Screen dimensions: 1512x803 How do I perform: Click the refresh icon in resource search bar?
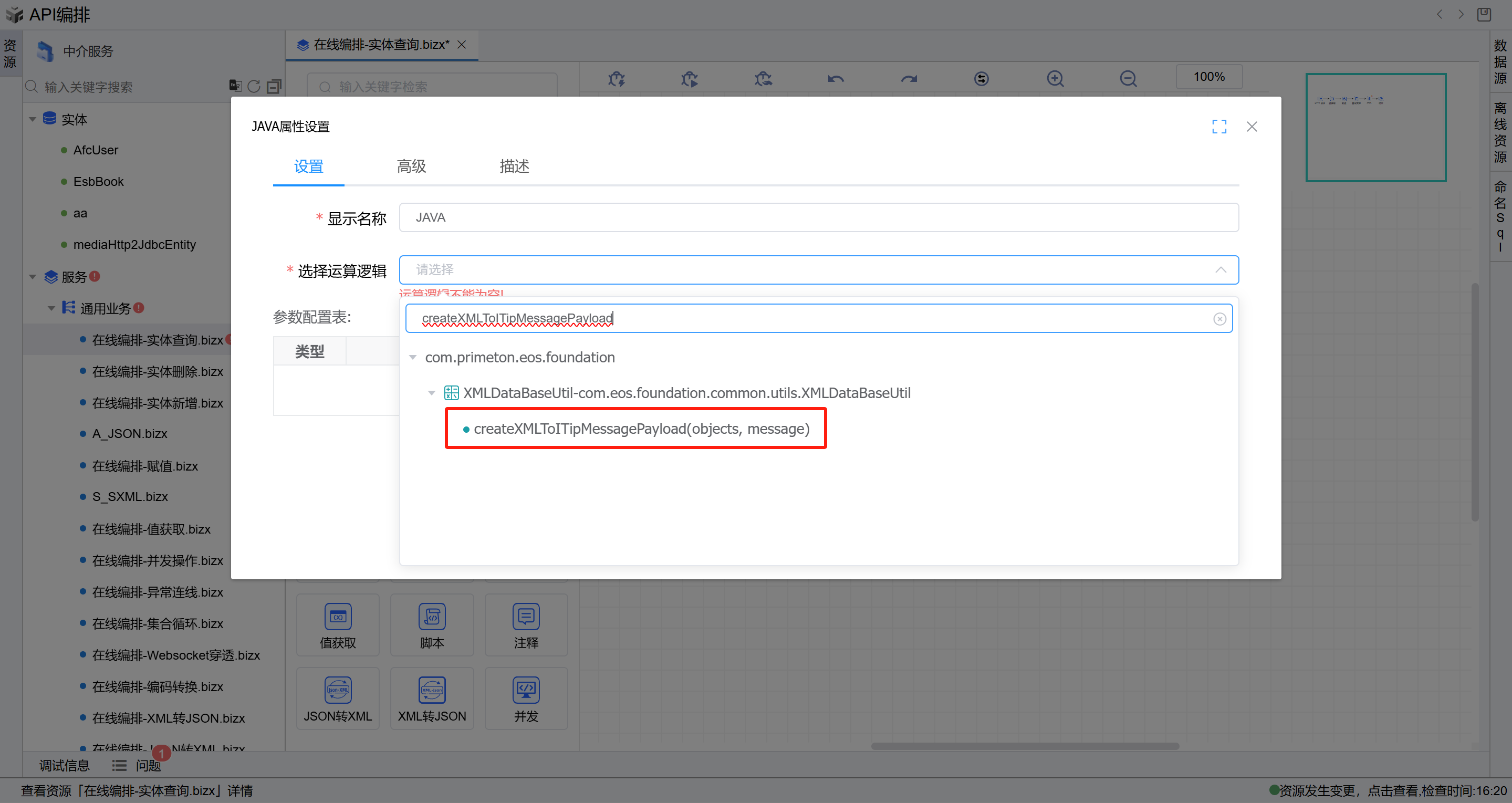(x=254, y=86)
